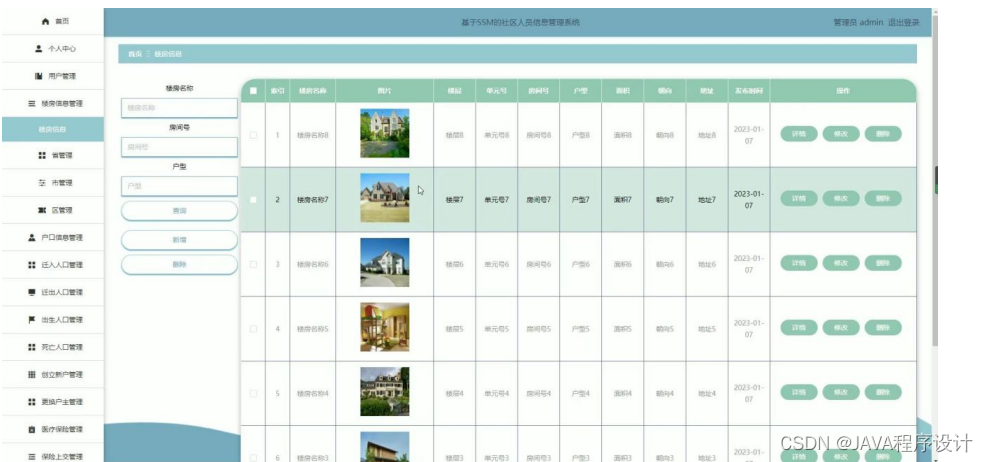Viewport: 988px width, 462px height.
Task: Click the page's vertical scrollbar
Action: click(935, 180)
